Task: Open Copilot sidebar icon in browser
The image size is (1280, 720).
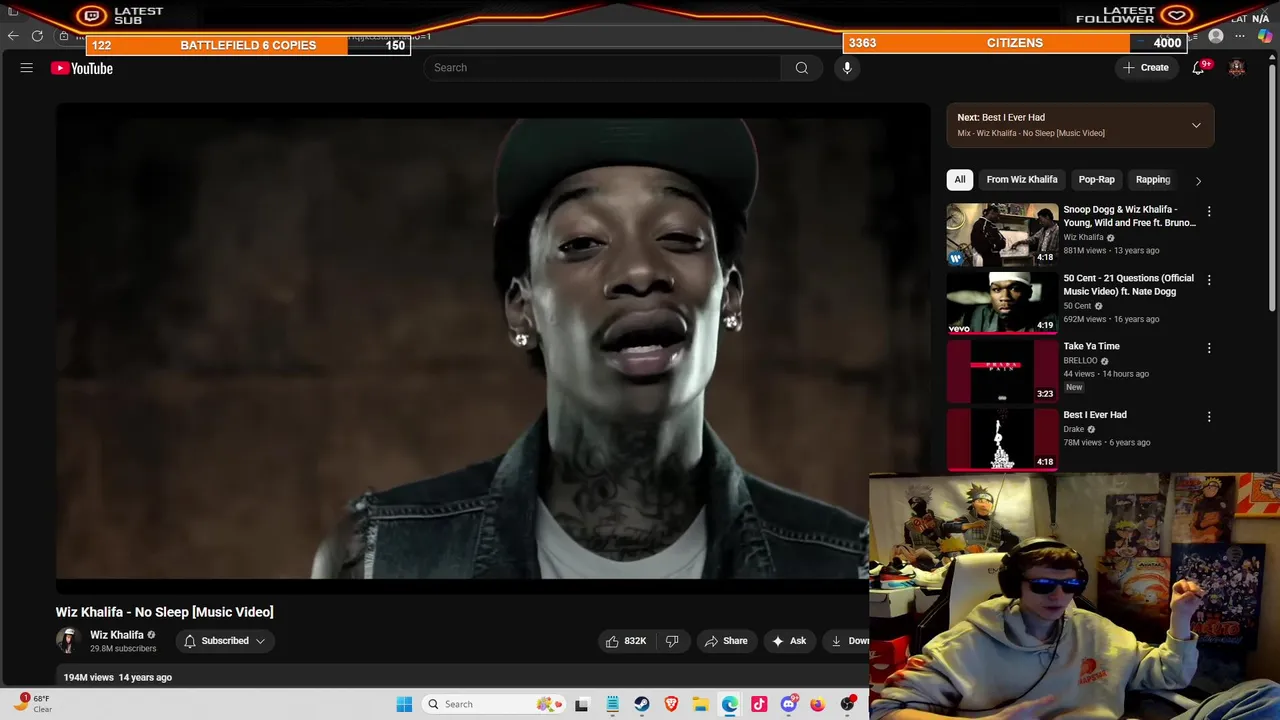Action: tap(1265, 36)
